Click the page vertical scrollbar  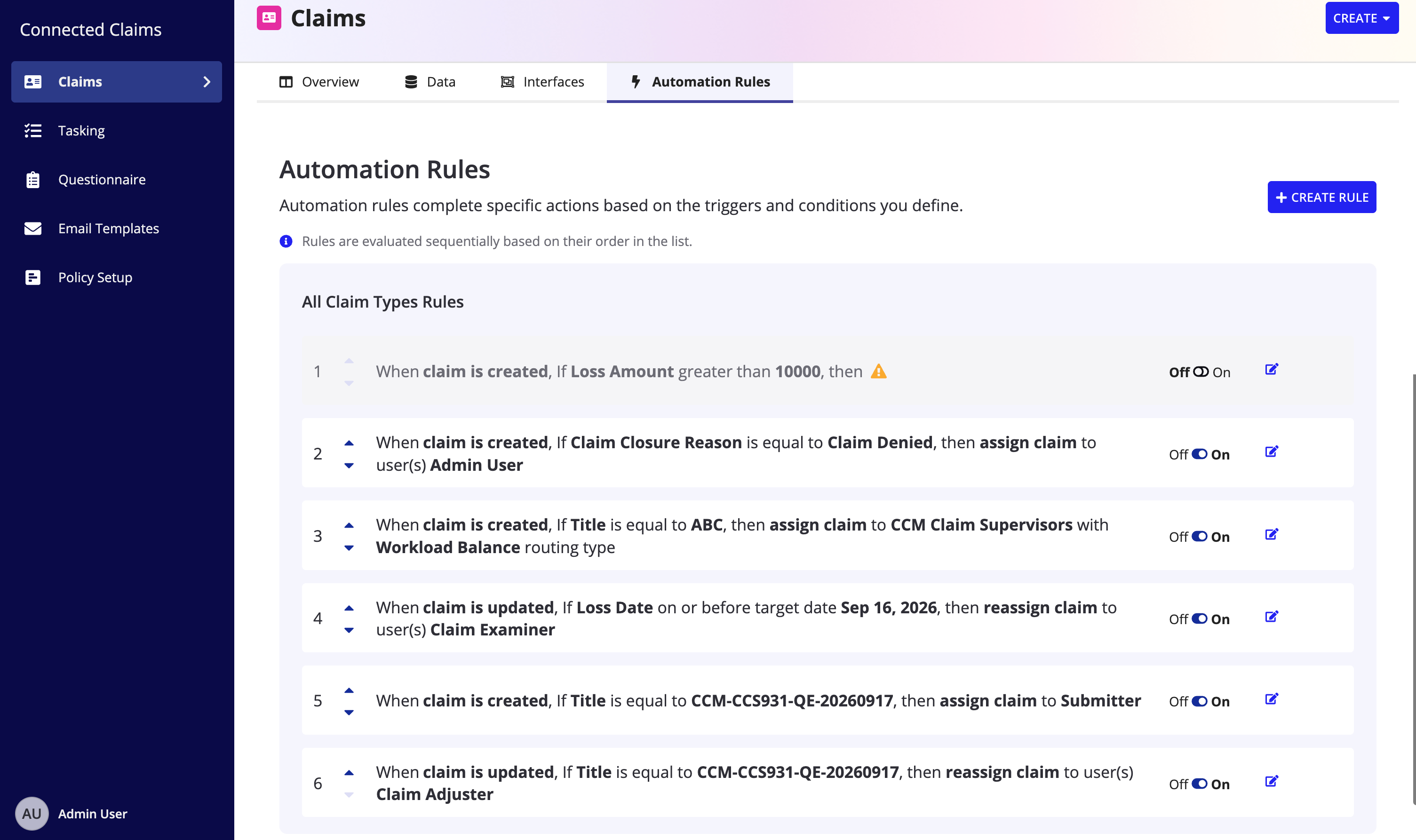click(1413, 589)
